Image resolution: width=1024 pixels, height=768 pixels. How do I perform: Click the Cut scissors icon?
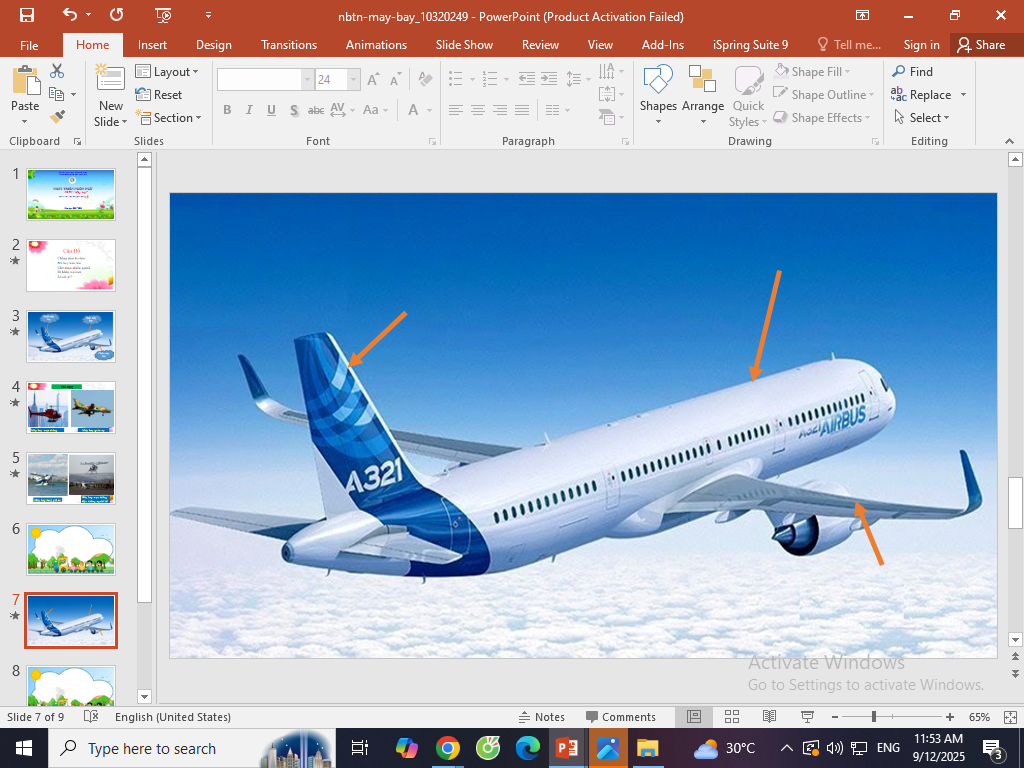click(x=57, y=71)
